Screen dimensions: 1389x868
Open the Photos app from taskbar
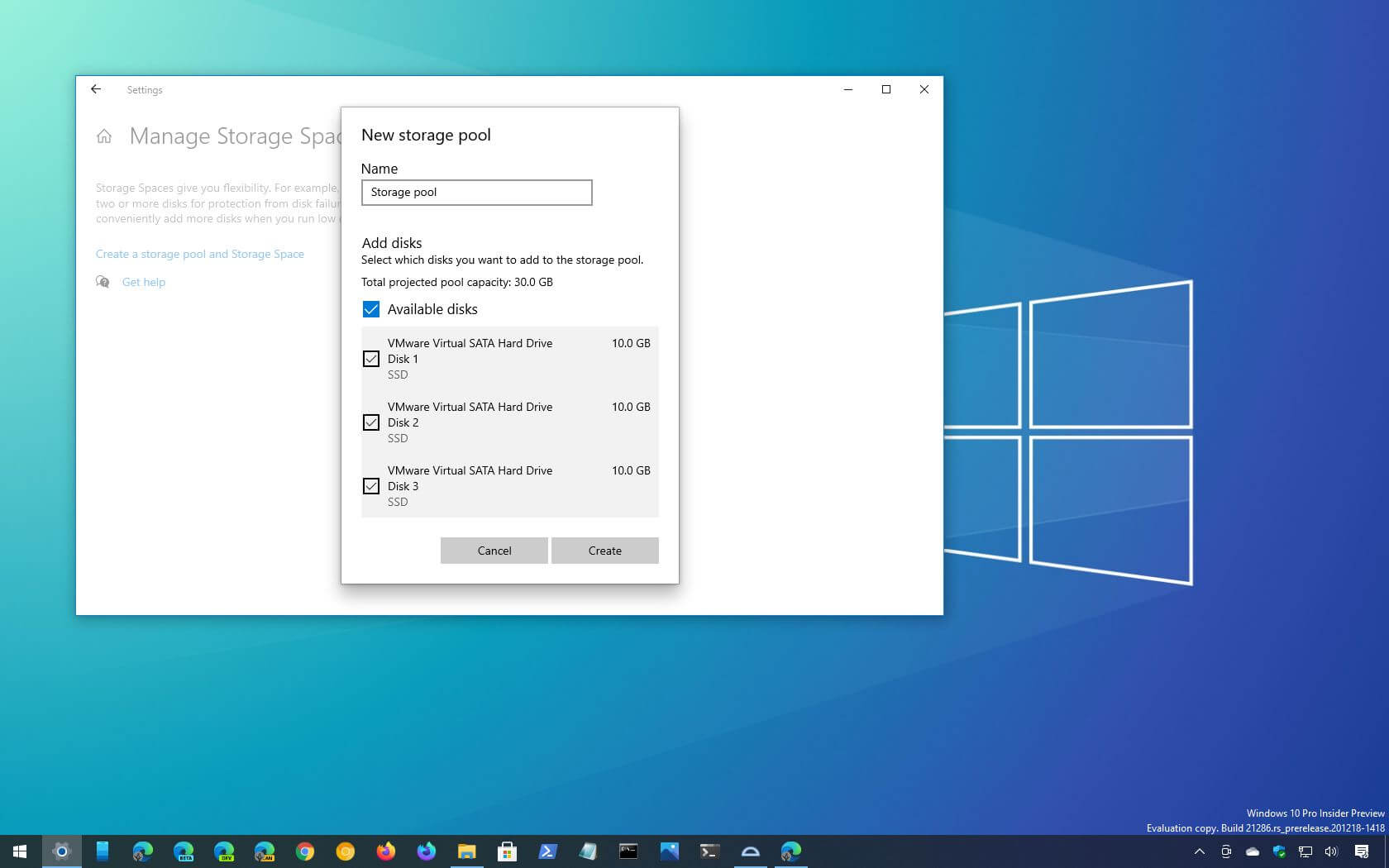tap(669, 851)
